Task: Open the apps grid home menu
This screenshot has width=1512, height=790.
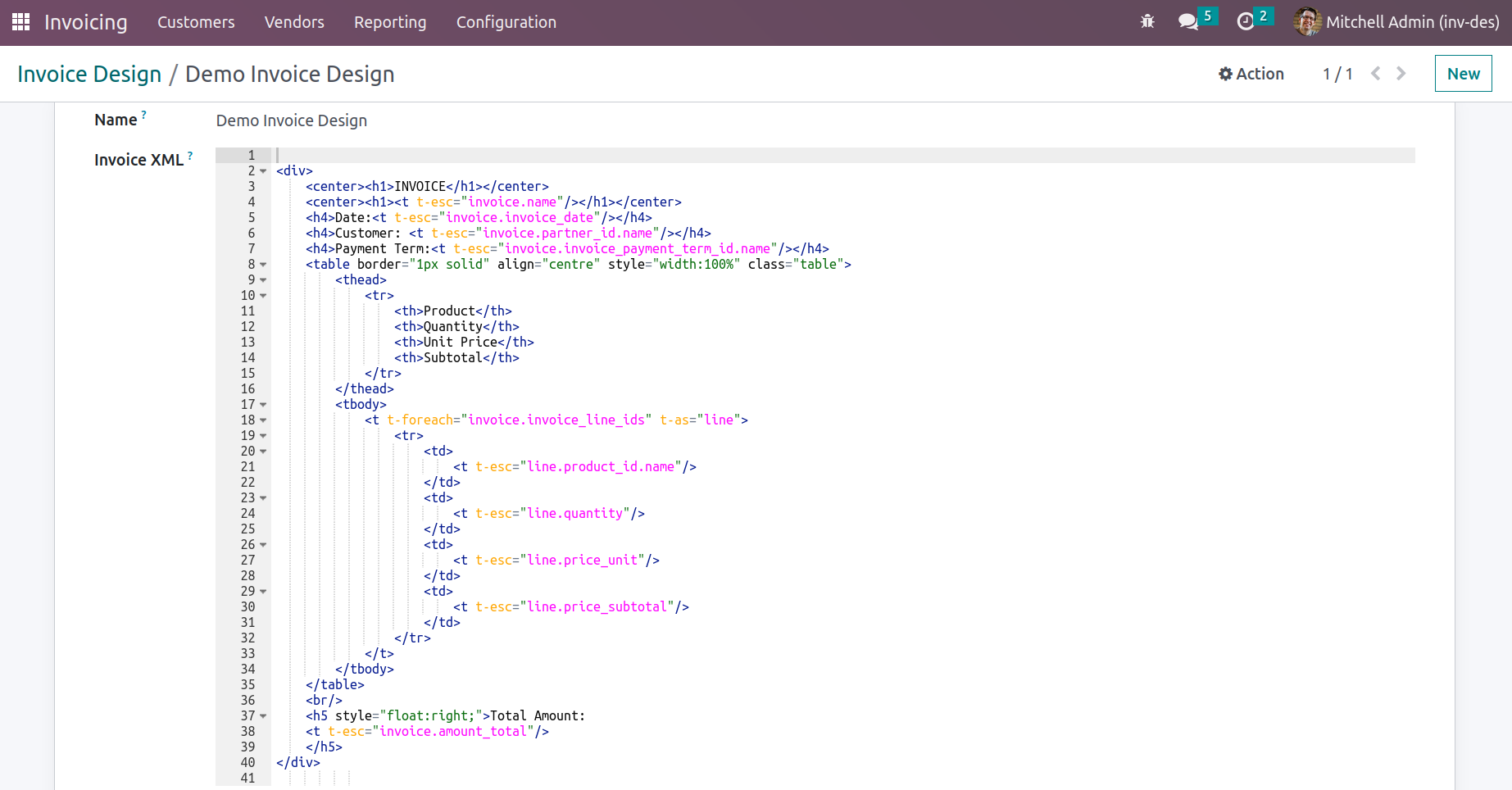Action: click(21, 22)
